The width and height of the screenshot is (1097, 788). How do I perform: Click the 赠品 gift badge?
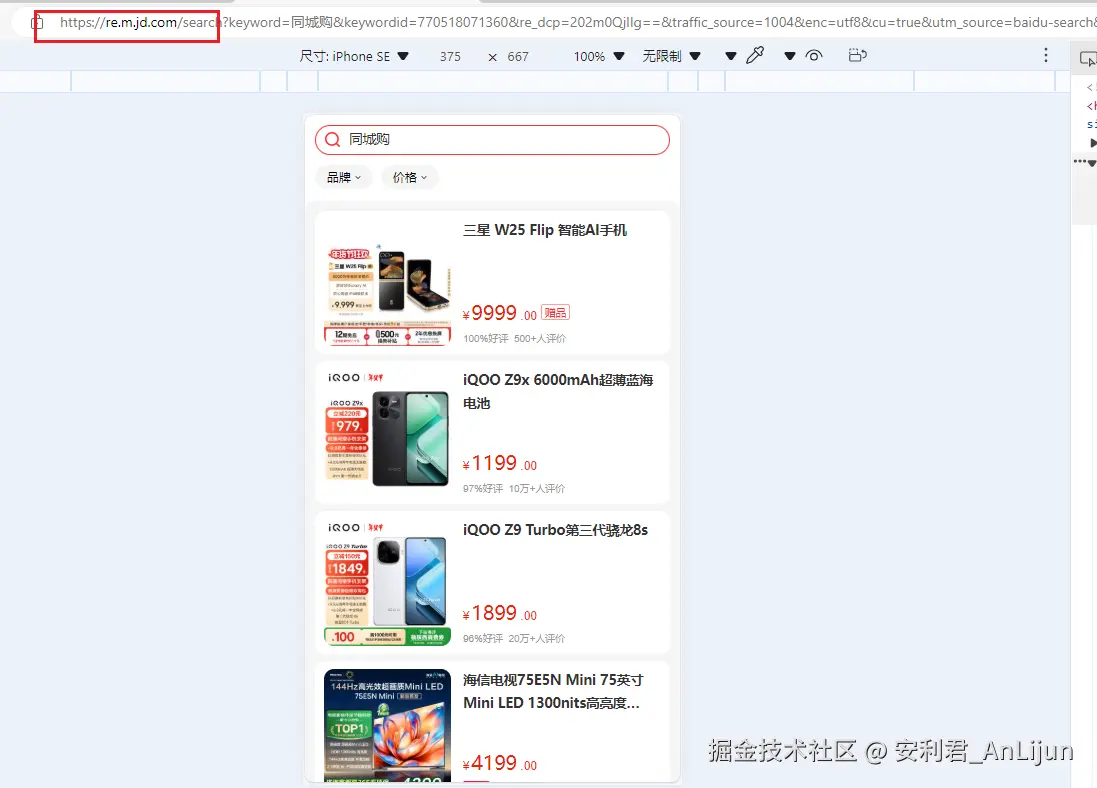[555, 313]
